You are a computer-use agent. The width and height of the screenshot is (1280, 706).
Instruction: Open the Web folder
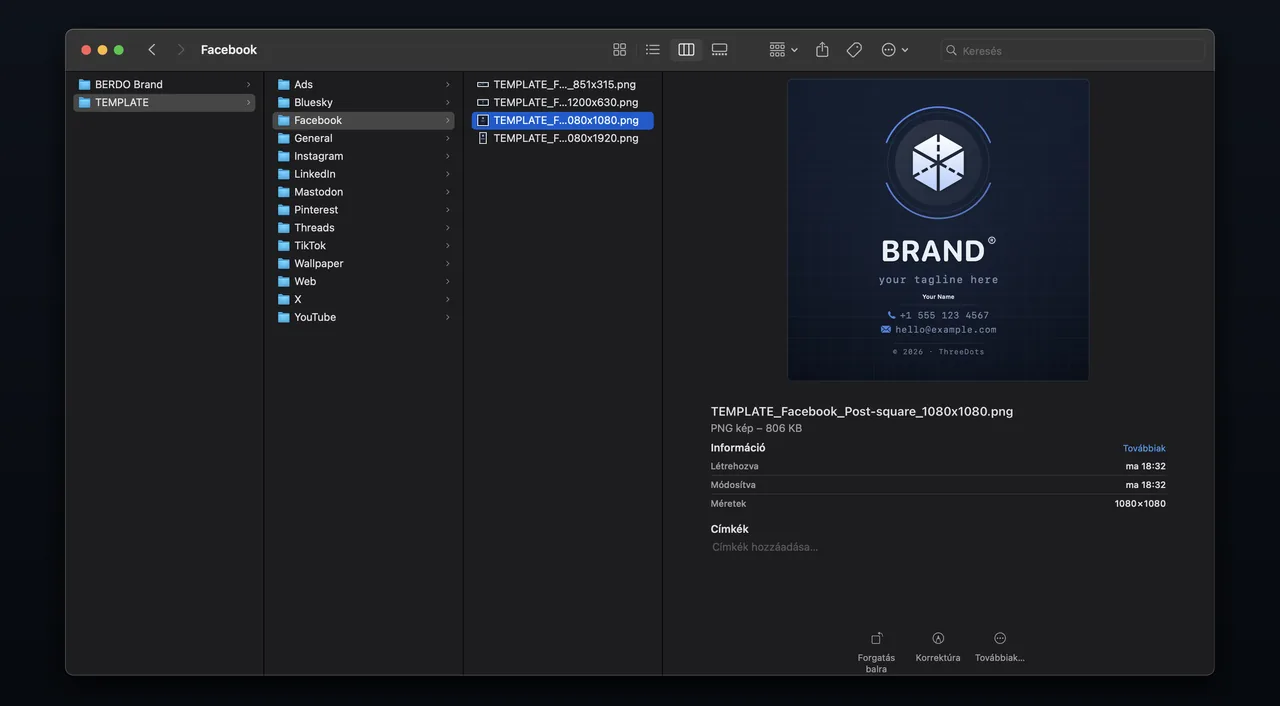(x=364, y=282)
